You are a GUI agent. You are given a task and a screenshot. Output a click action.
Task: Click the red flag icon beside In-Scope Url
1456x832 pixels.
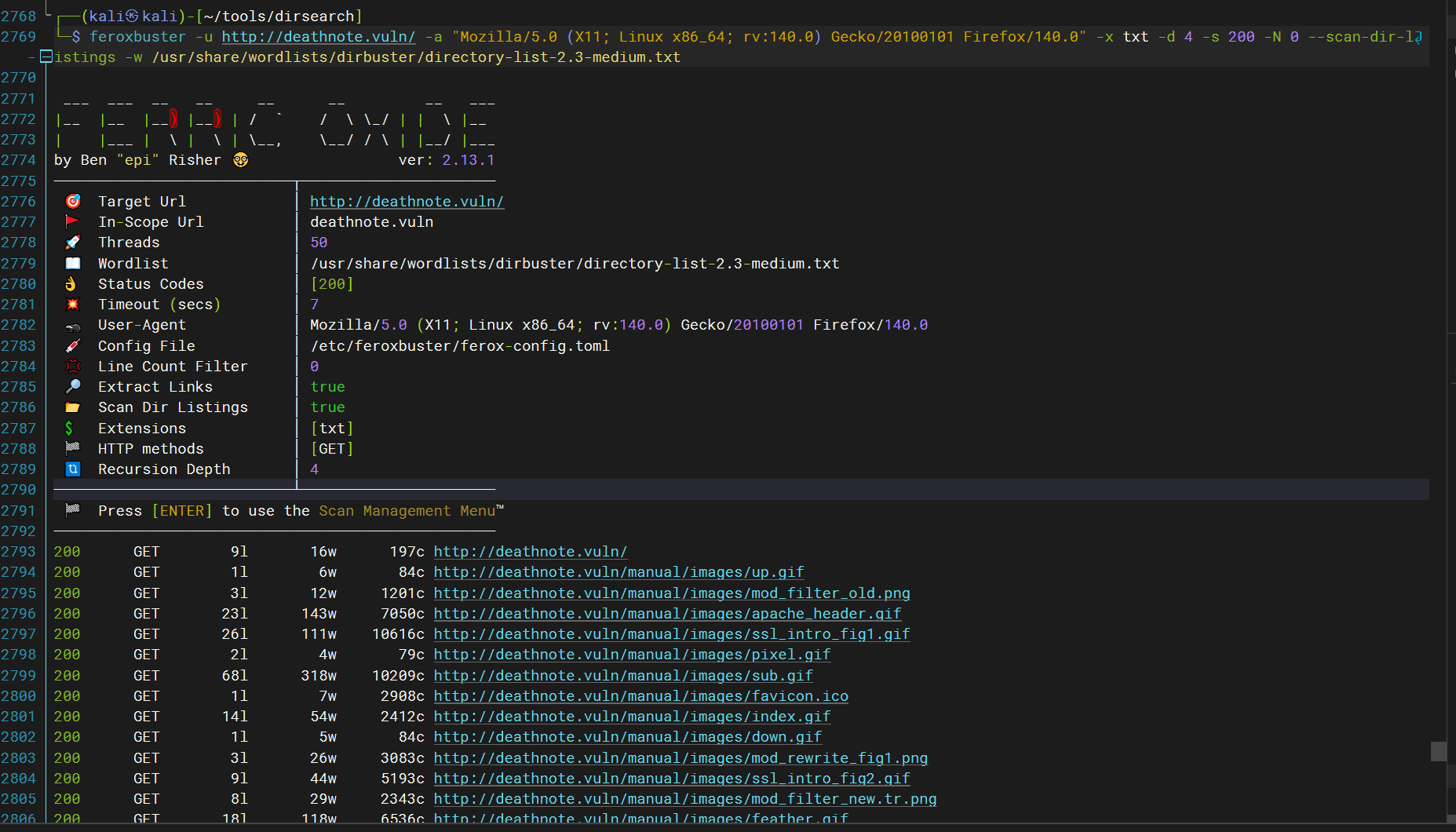(x=73, y=222)
